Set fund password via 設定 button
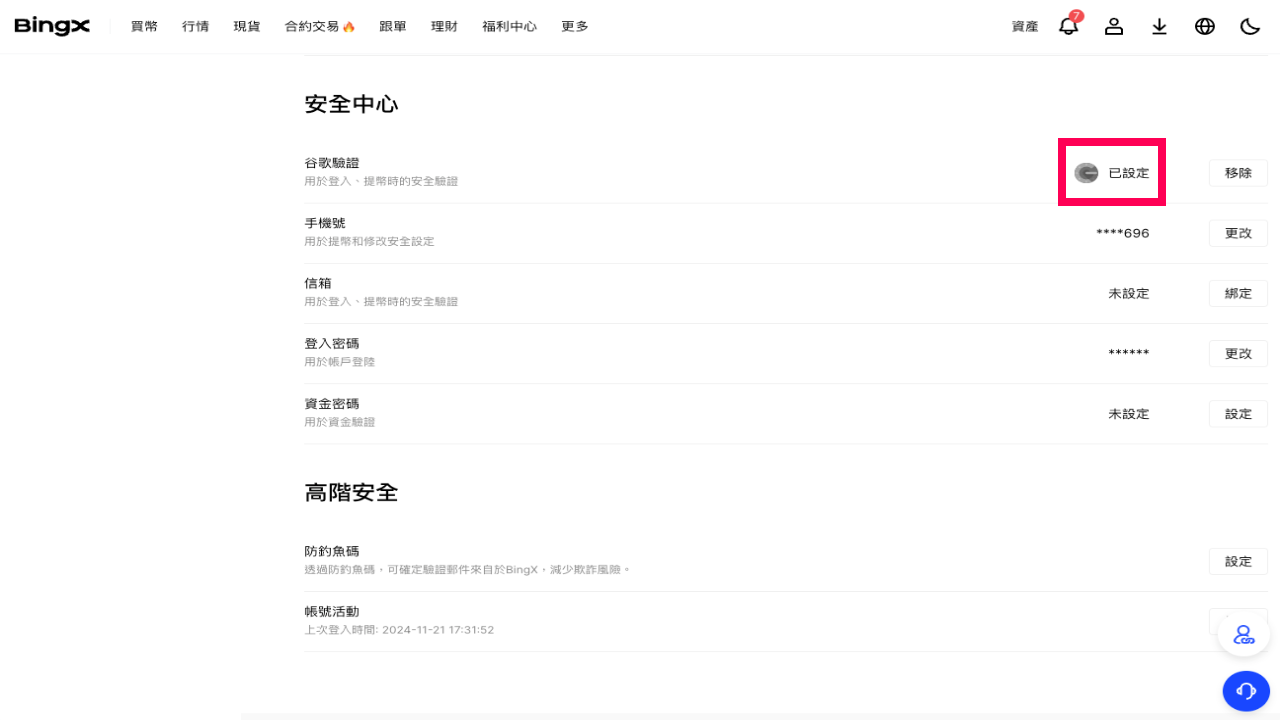This screenshot has width=1280, height=720. coord(1238,413)
